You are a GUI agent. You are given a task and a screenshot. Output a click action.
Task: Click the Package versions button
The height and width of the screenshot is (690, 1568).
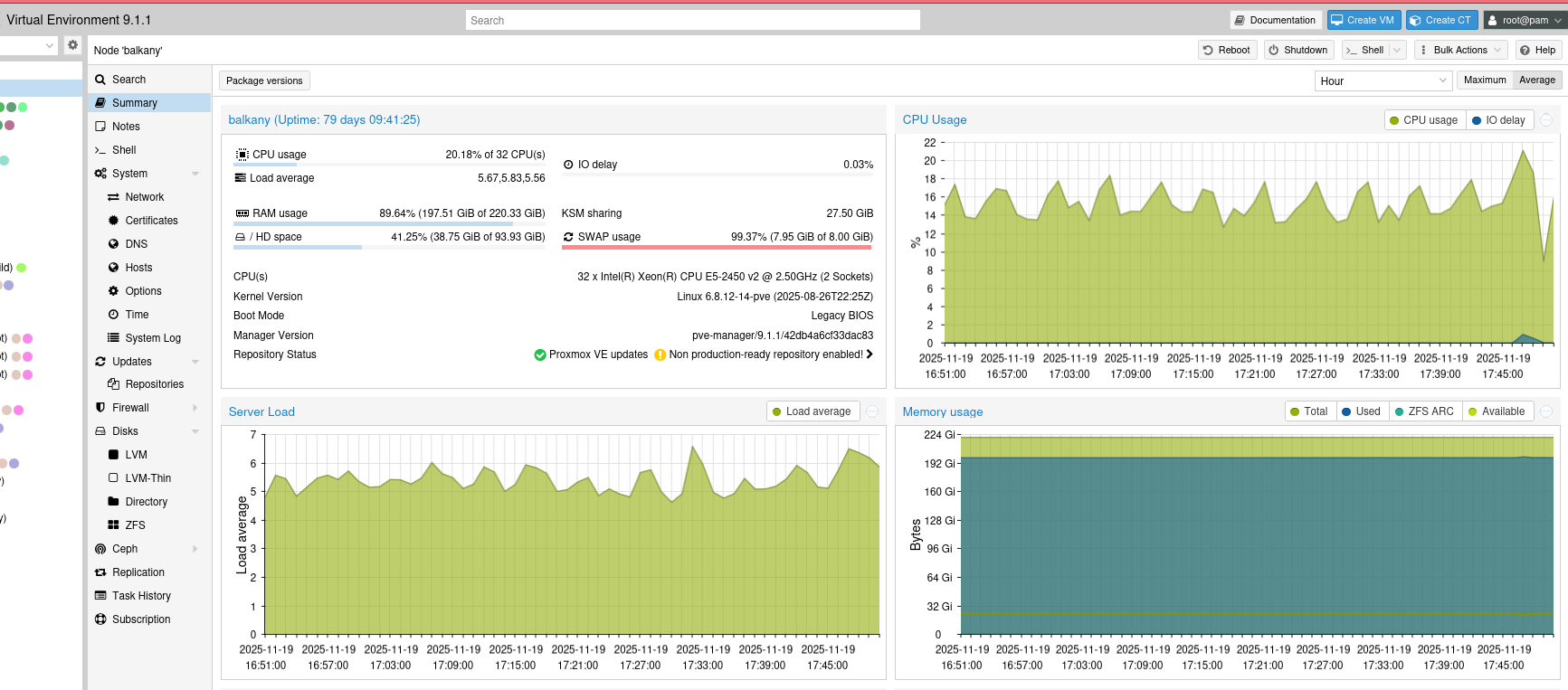264,81
